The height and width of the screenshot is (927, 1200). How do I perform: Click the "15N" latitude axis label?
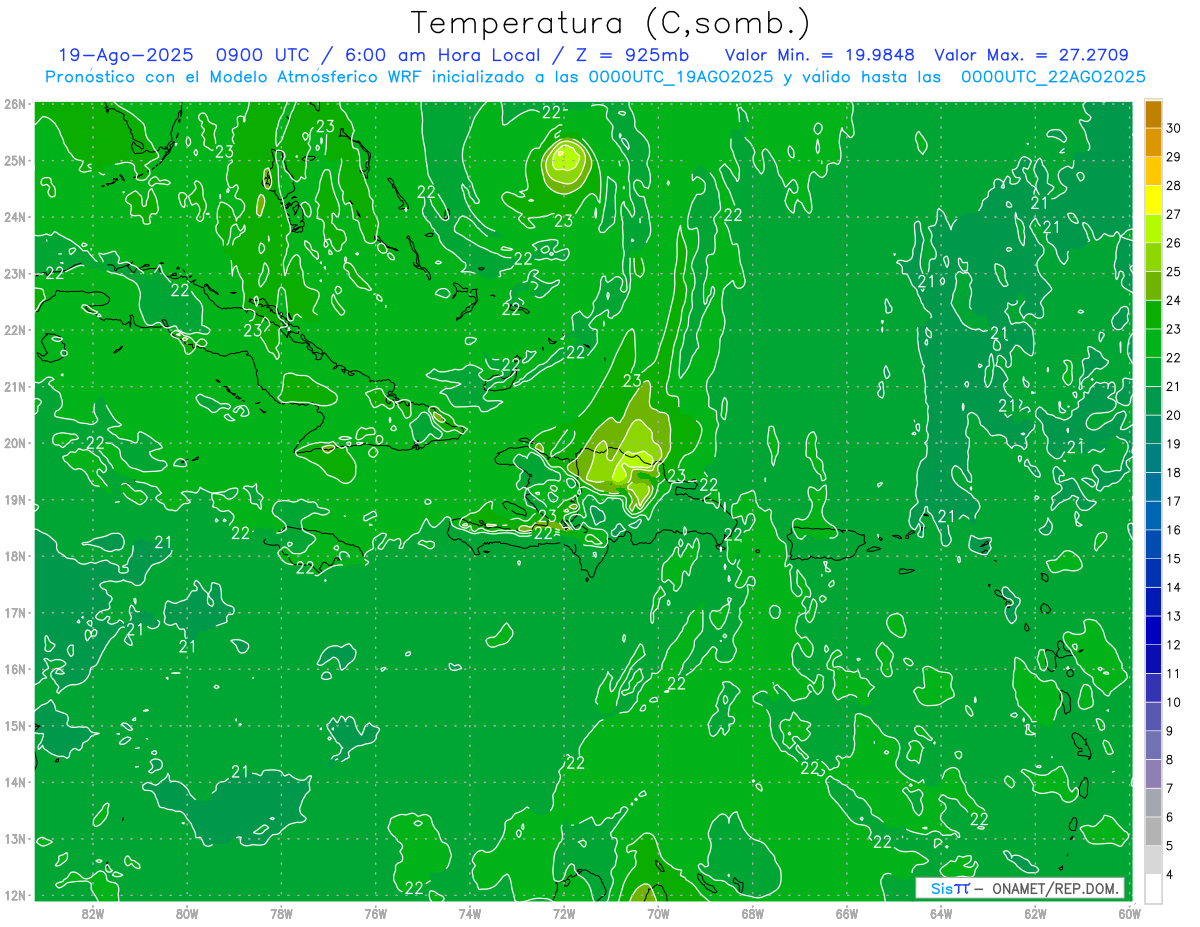(x=15, y=726)
